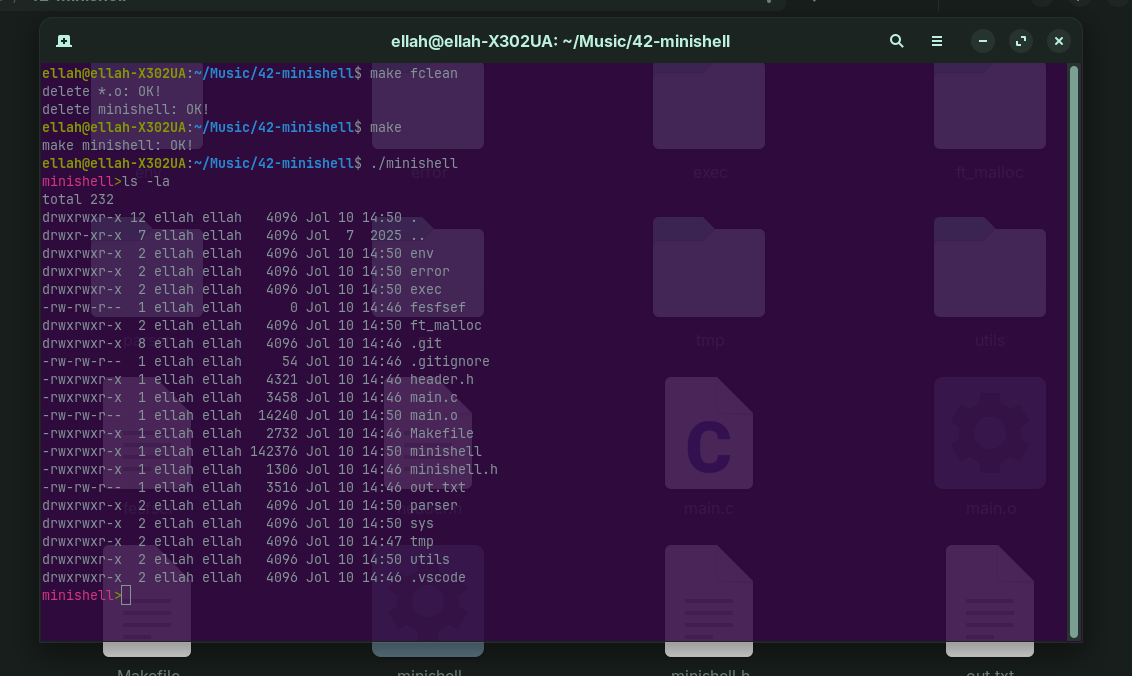The width and height of the screenshot is (1132, 676).
Task: Click the ./minishell command text
Action: (x=414, y=163)
